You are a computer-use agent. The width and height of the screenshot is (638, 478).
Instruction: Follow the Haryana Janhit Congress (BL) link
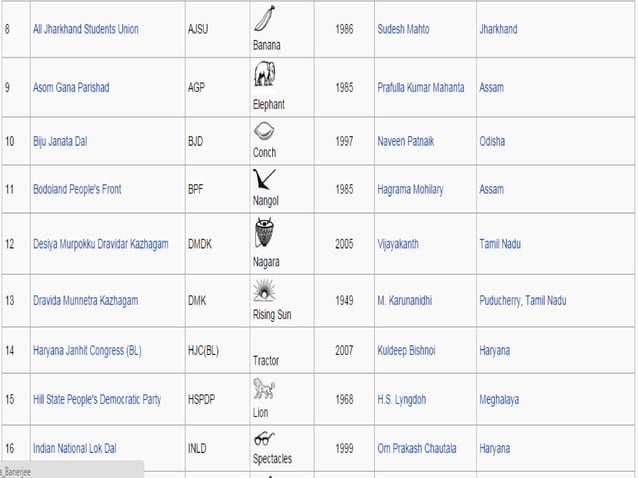(x=87, y=351)
